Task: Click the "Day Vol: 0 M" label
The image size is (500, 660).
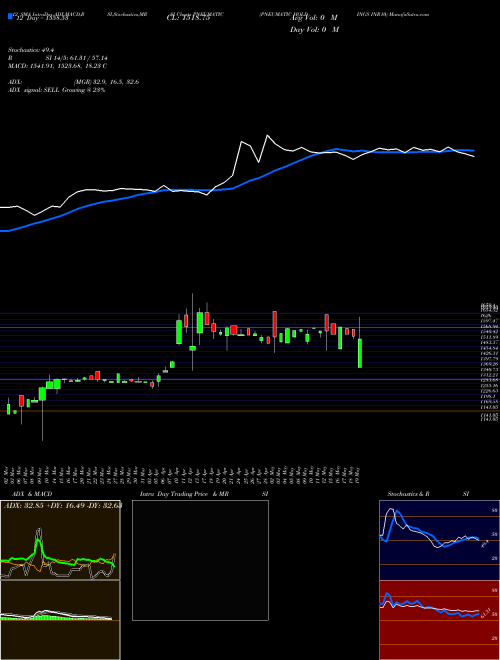Action: [314, 29]
